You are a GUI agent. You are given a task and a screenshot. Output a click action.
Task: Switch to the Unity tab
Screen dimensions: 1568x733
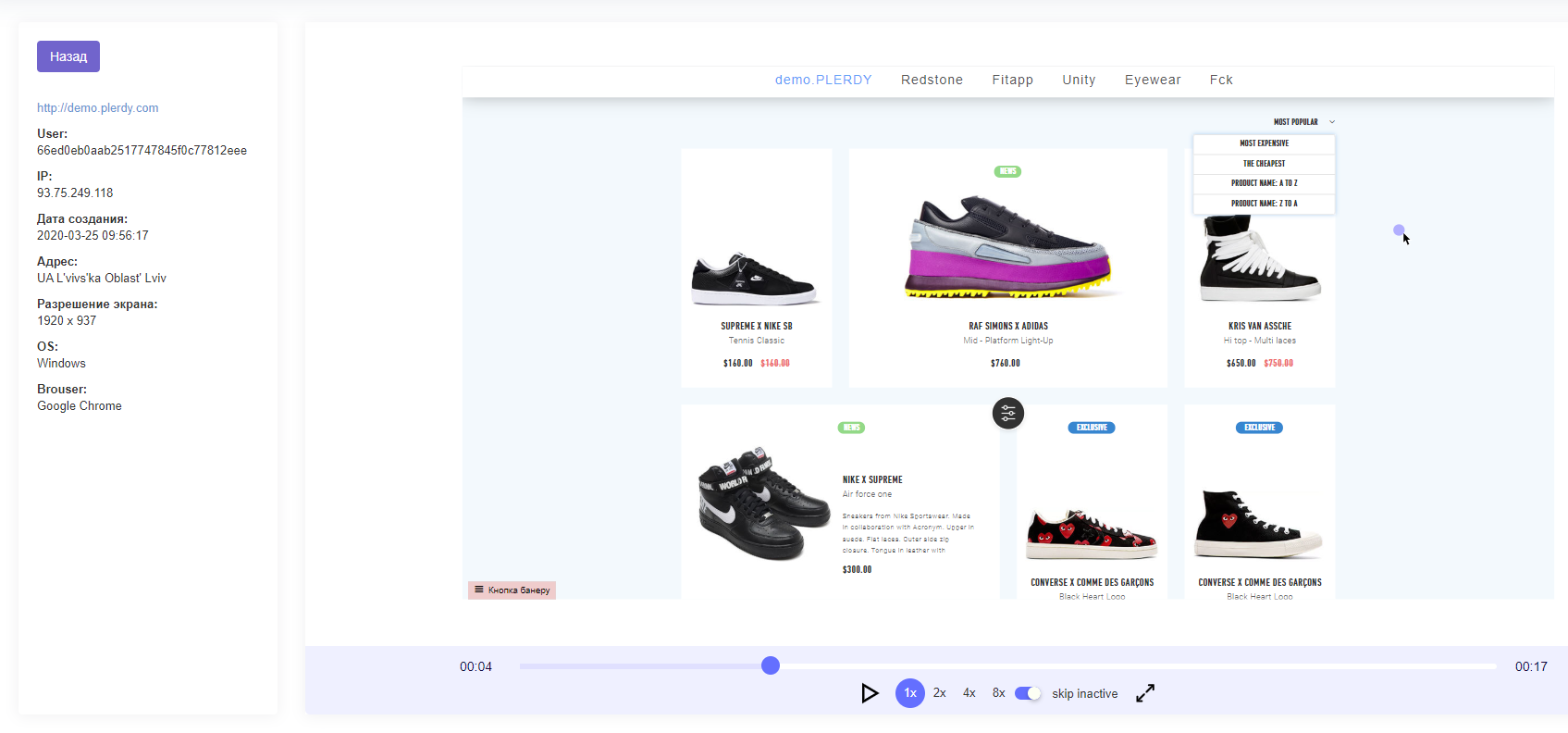(x=1079, y=81)
